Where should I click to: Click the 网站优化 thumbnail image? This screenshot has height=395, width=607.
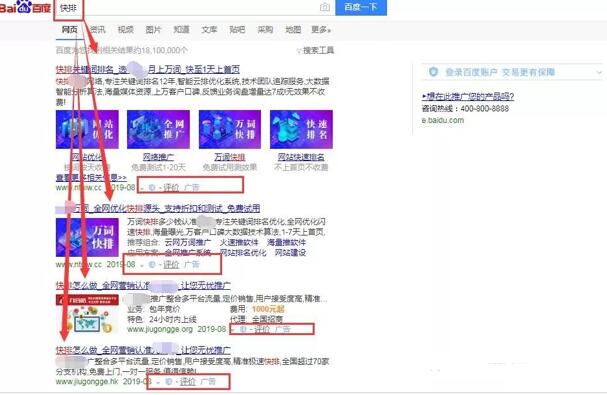point(87,129)
